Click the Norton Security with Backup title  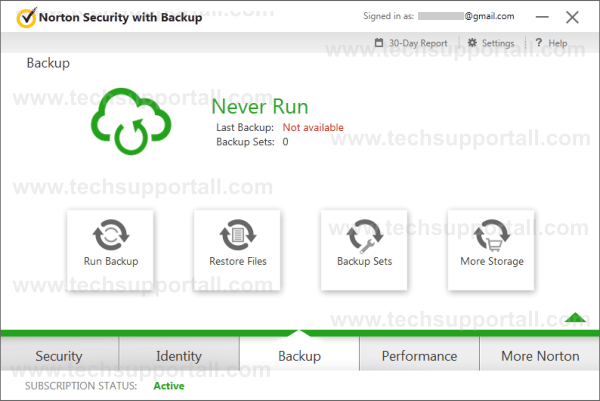(x=121, y=18)
